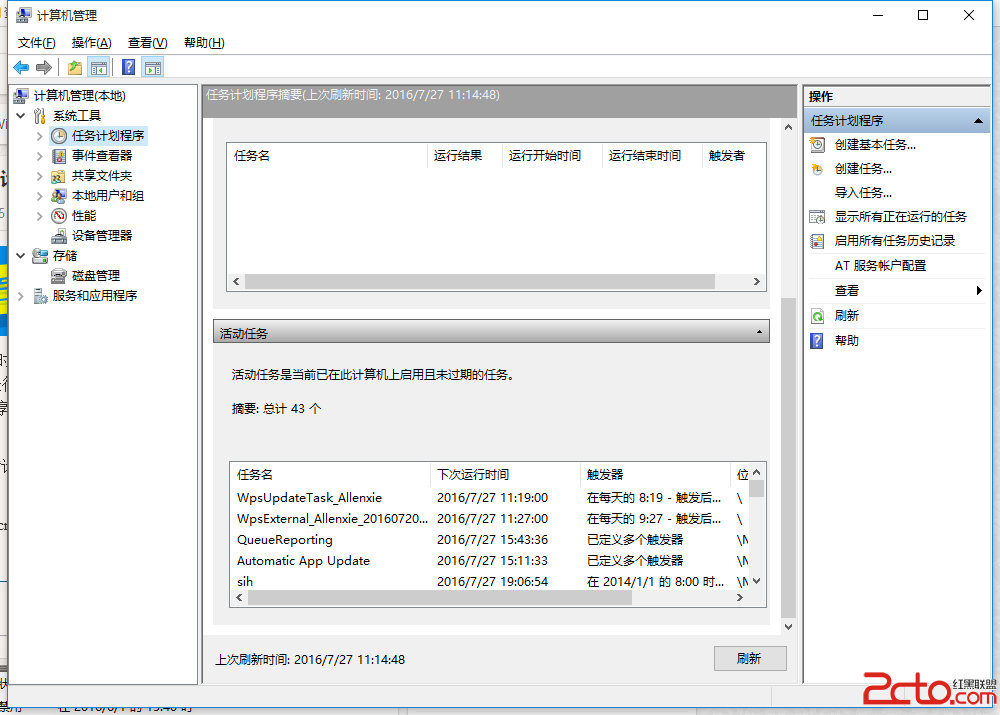Toggle the show/hide console tree toolbar icon
Viewport: 1000px width, 715px height.
point(96,67)
